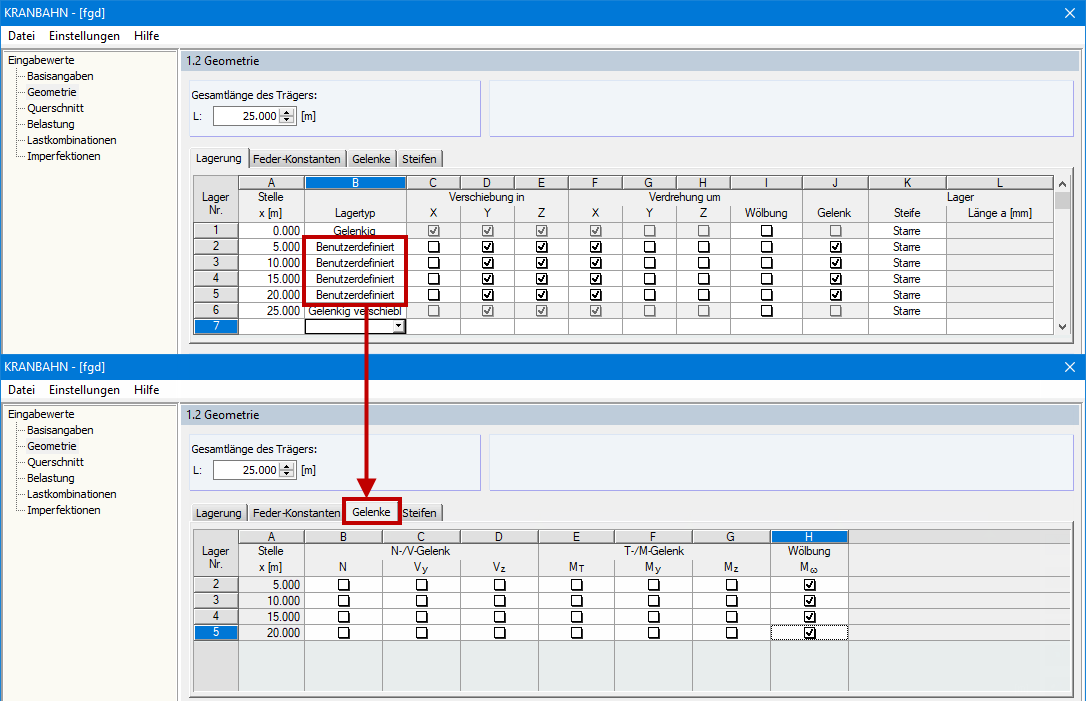This screenshot has height=701, width=1086.
Task: Click Stelle cell '15.000' in Gelenke table
Action: (x=272, y=616)
